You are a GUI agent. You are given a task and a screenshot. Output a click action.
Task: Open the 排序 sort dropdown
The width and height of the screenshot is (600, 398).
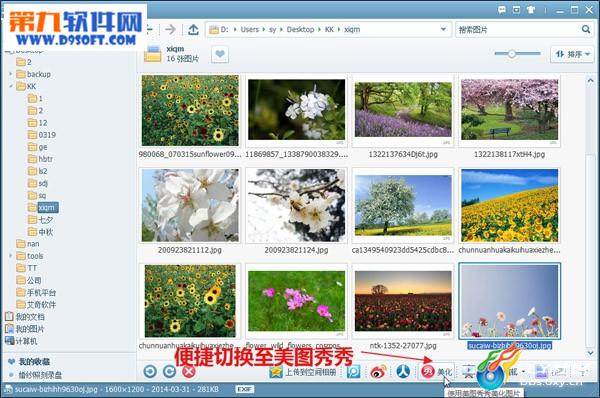pyautogui.click(x=572, y=54)
